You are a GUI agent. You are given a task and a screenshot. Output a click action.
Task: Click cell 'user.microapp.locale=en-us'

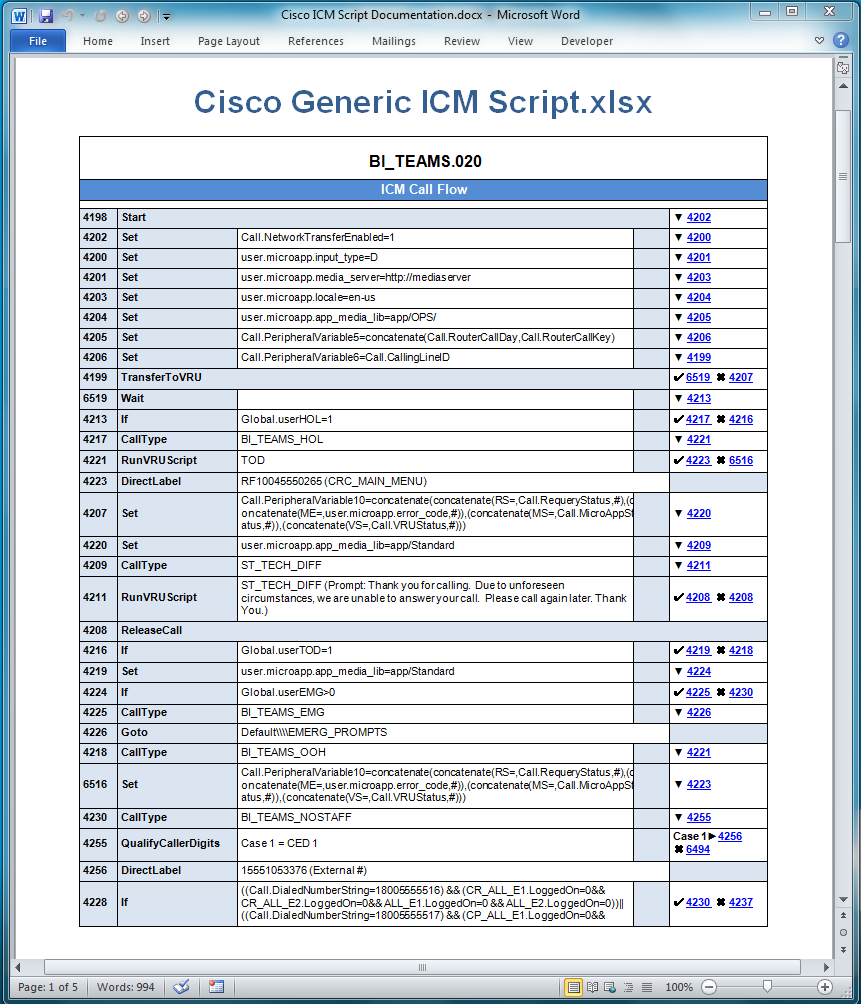point(435,298)
